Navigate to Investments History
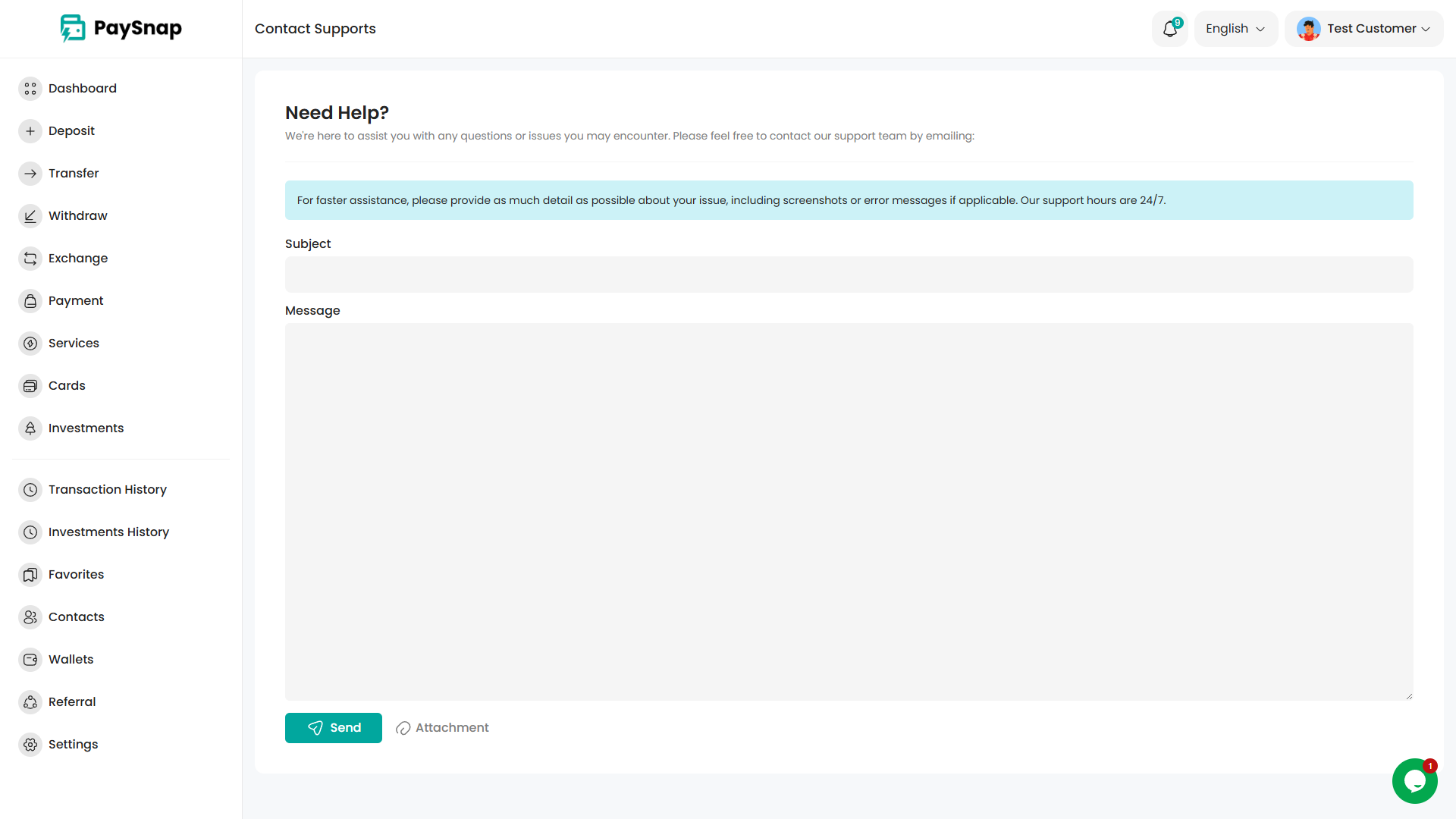The width and height of the screenshot is (1456, 819). [x=109, y=532]
